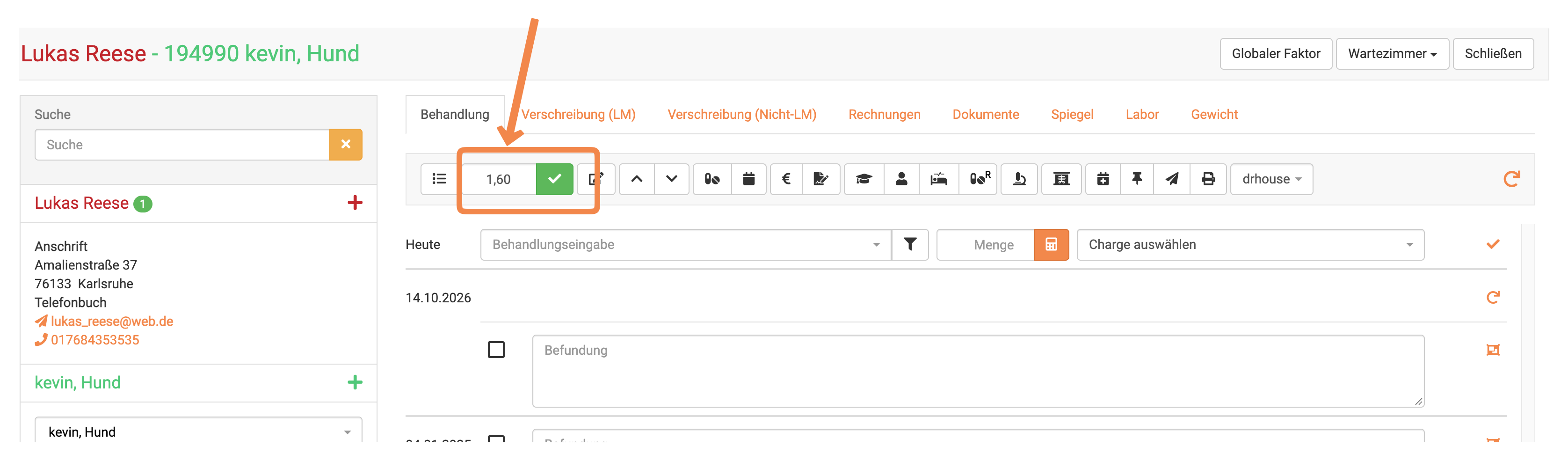This screenshot has width=1568, height=461.
Task: Go to the Labor tab
Action: click(1142, 115)
